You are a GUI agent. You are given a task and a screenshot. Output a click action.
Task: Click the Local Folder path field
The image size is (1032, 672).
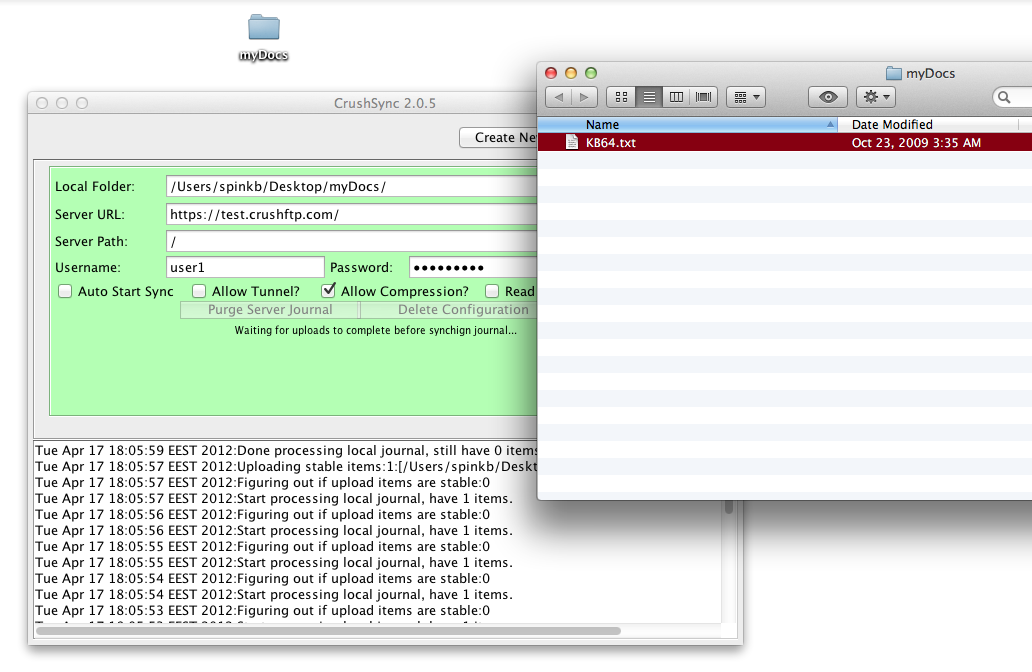point(351,186)
